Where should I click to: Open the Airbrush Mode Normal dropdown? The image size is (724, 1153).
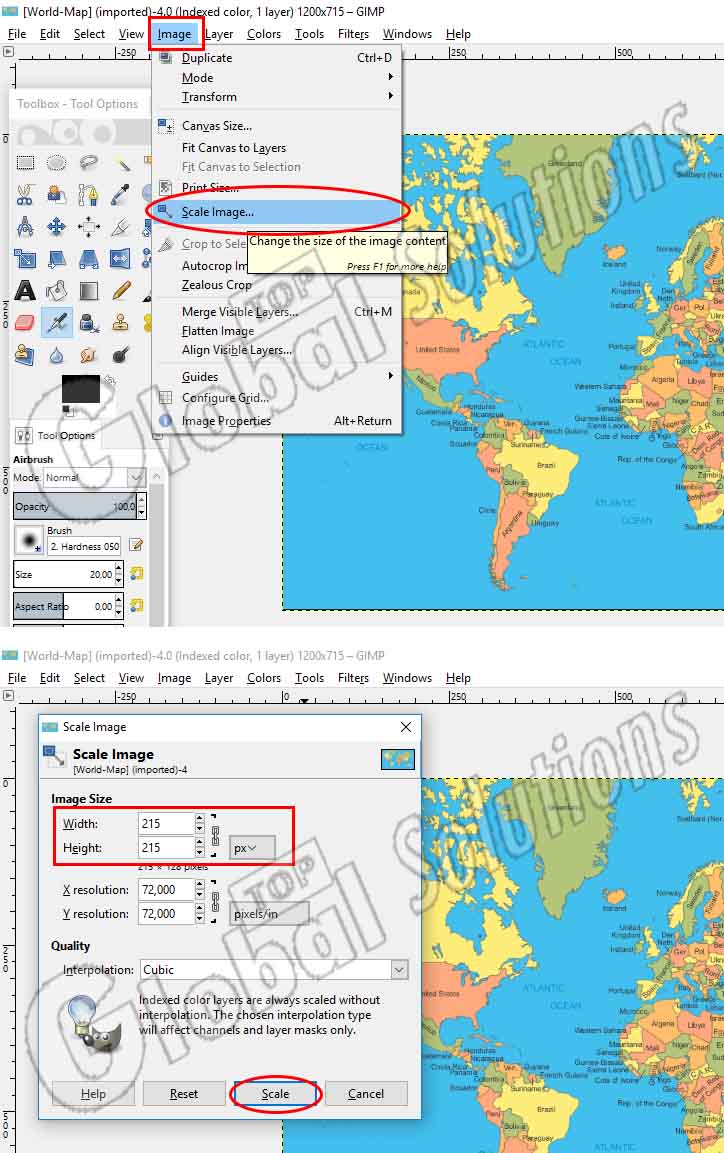coord(93,477)
